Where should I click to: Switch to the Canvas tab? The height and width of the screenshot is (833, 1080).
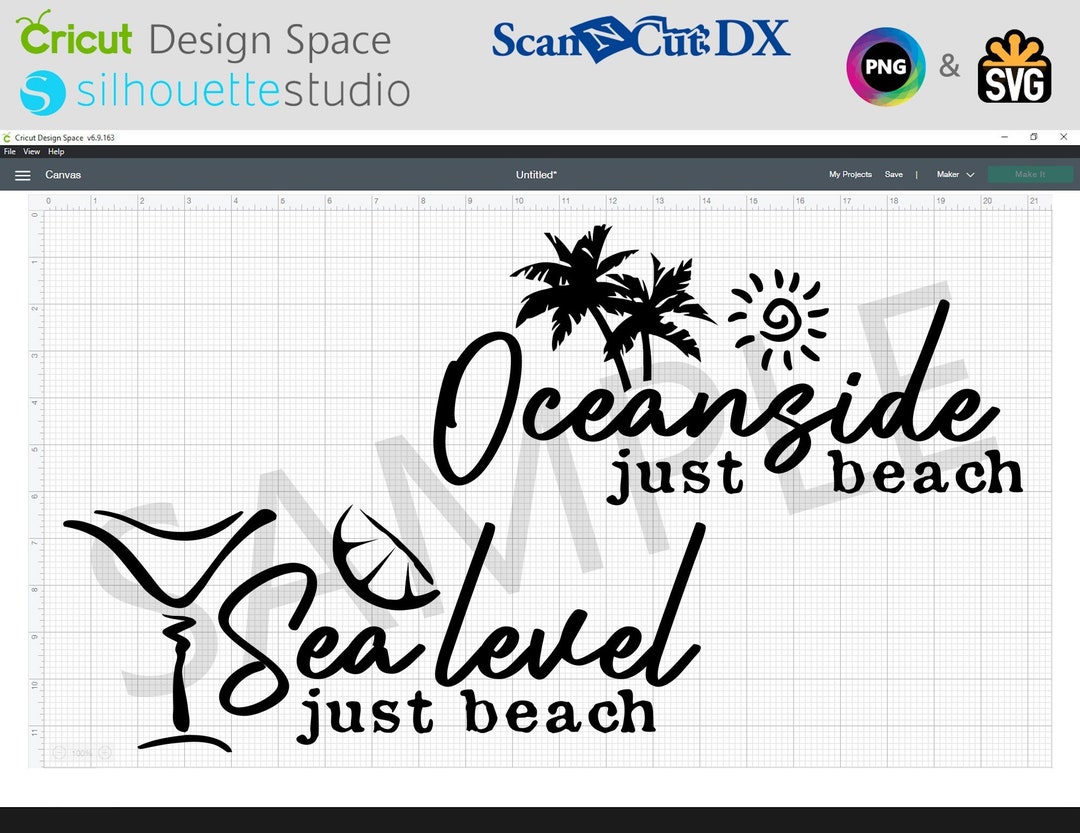click(x=63, y=174)
